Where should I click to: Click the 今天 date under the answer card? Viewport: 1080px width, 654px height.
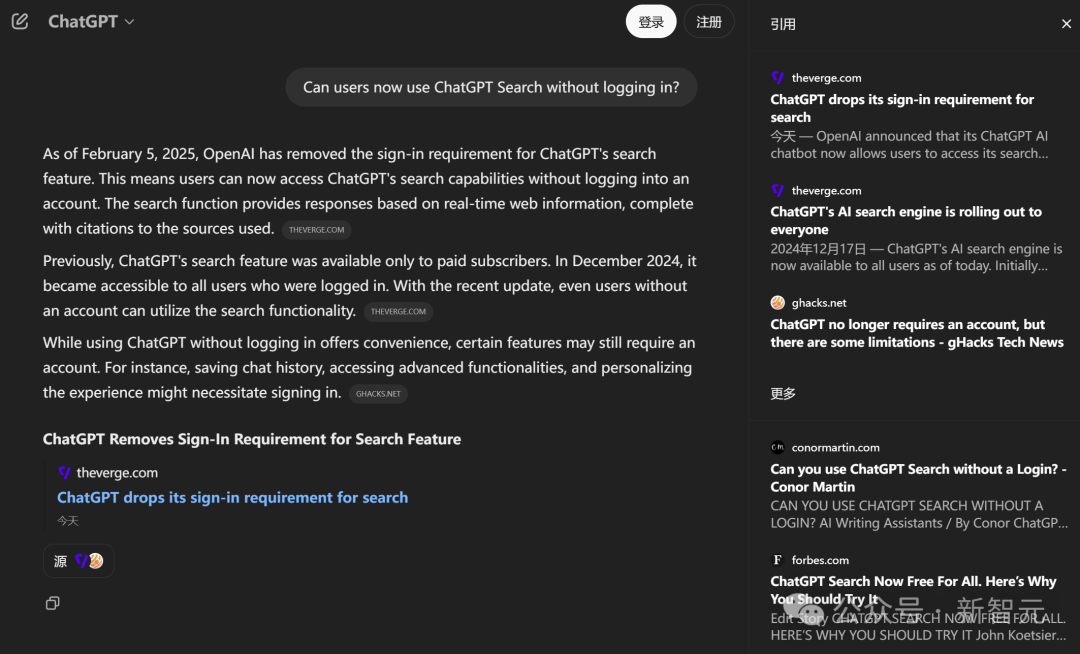[68, 521]
